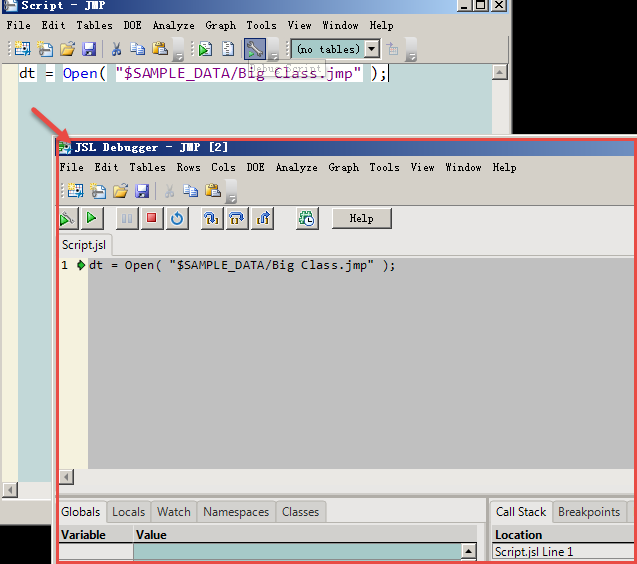
Task: Open Cols menu in JSL Debugger
Action: (223, 167)
